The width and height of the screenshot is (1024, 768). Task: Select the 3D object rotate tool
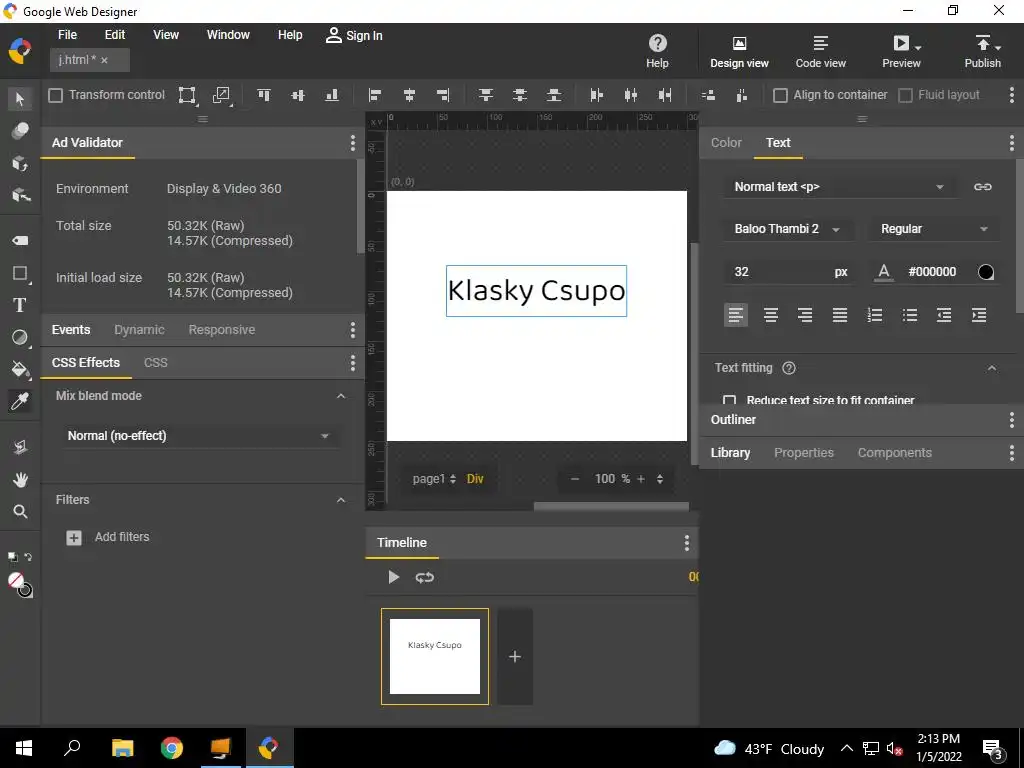(20, 163)
